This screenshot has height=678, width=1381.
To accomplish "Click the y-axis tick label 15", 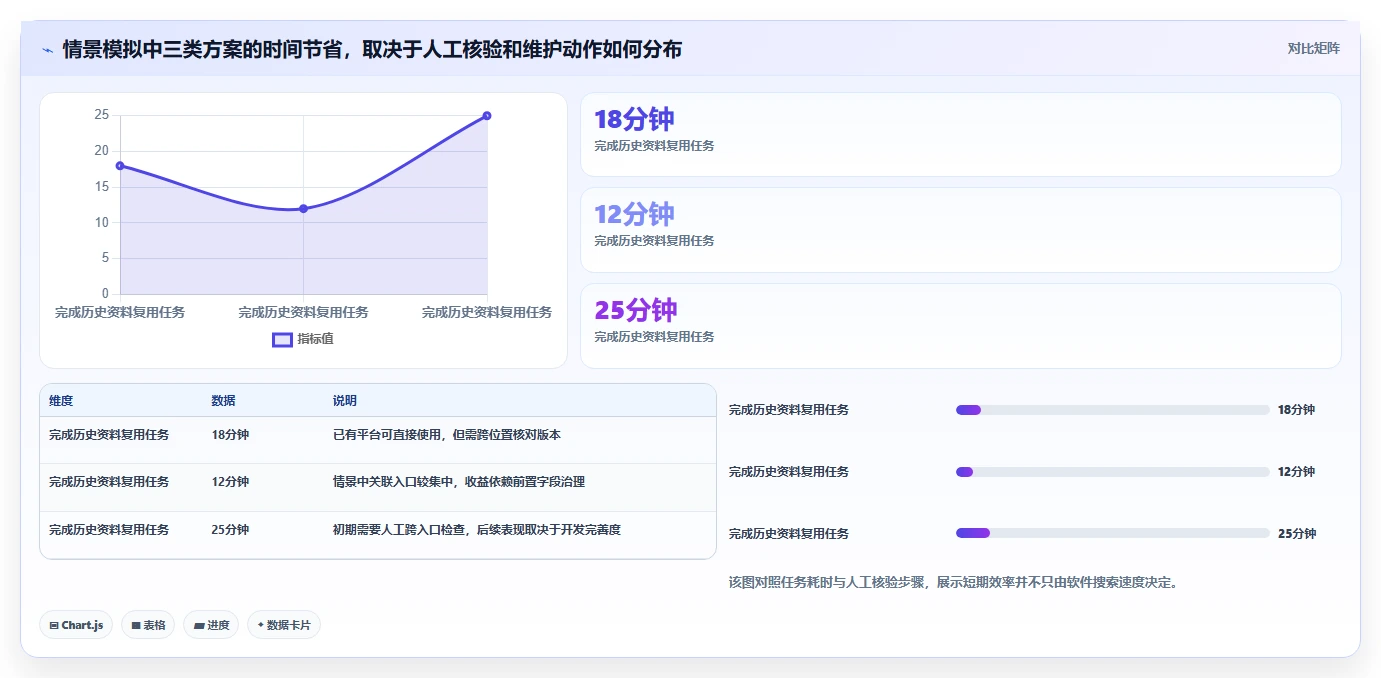I will (101, 187).
